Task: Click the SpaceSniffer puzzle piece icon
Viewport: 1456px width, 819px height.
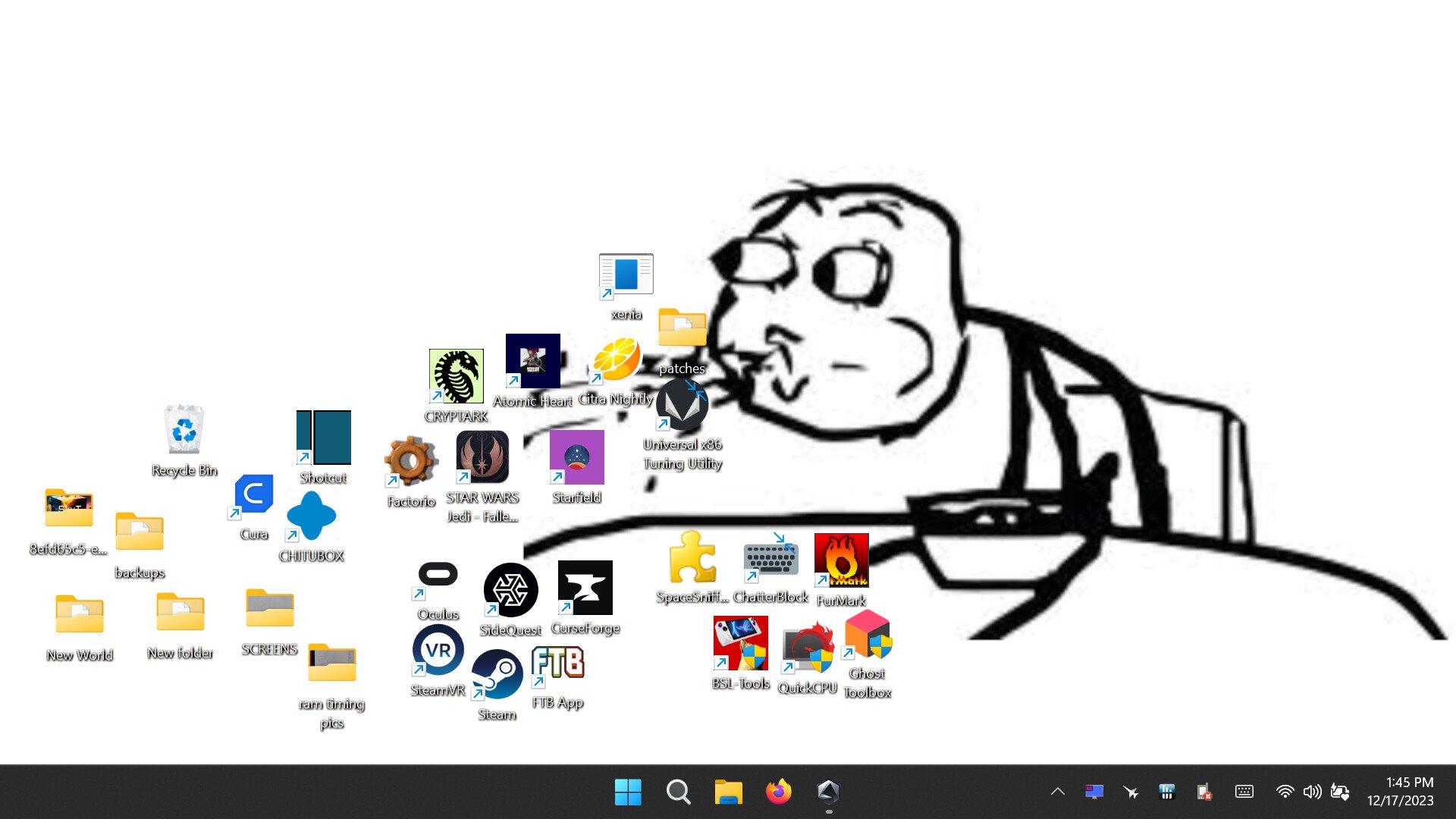Action: (x=692, y=558)
